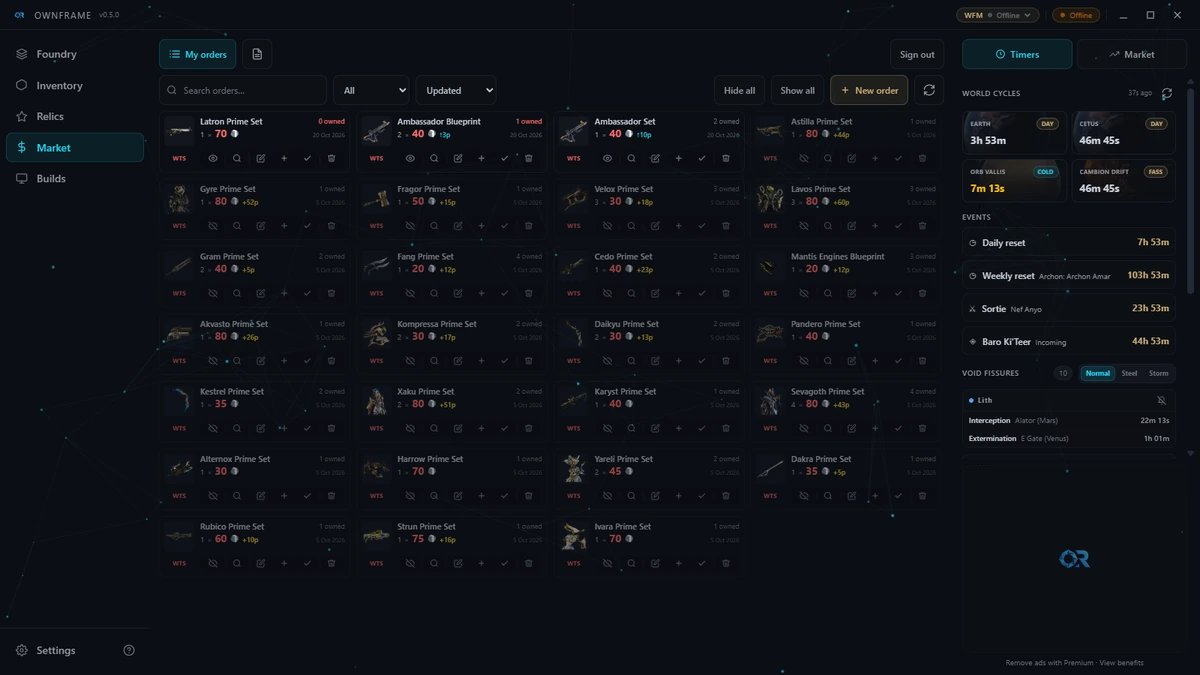Select the Steel void fissure filter
Screen dimensions: 1200x675
(1129, 373)
